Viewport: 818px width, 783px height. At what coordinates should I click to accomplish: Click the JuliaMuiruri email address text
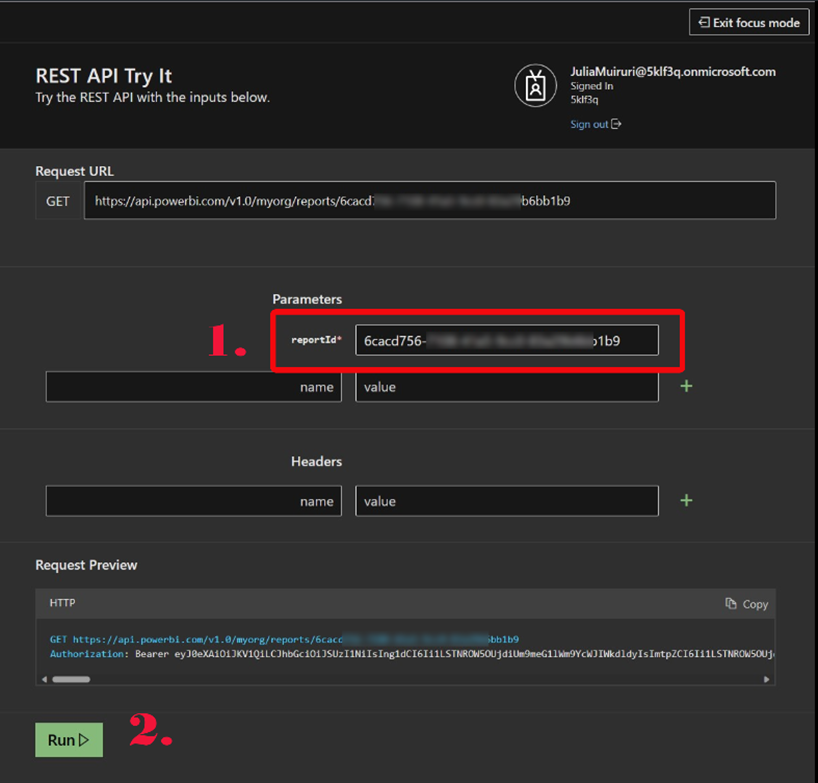(x=672, y=71)
